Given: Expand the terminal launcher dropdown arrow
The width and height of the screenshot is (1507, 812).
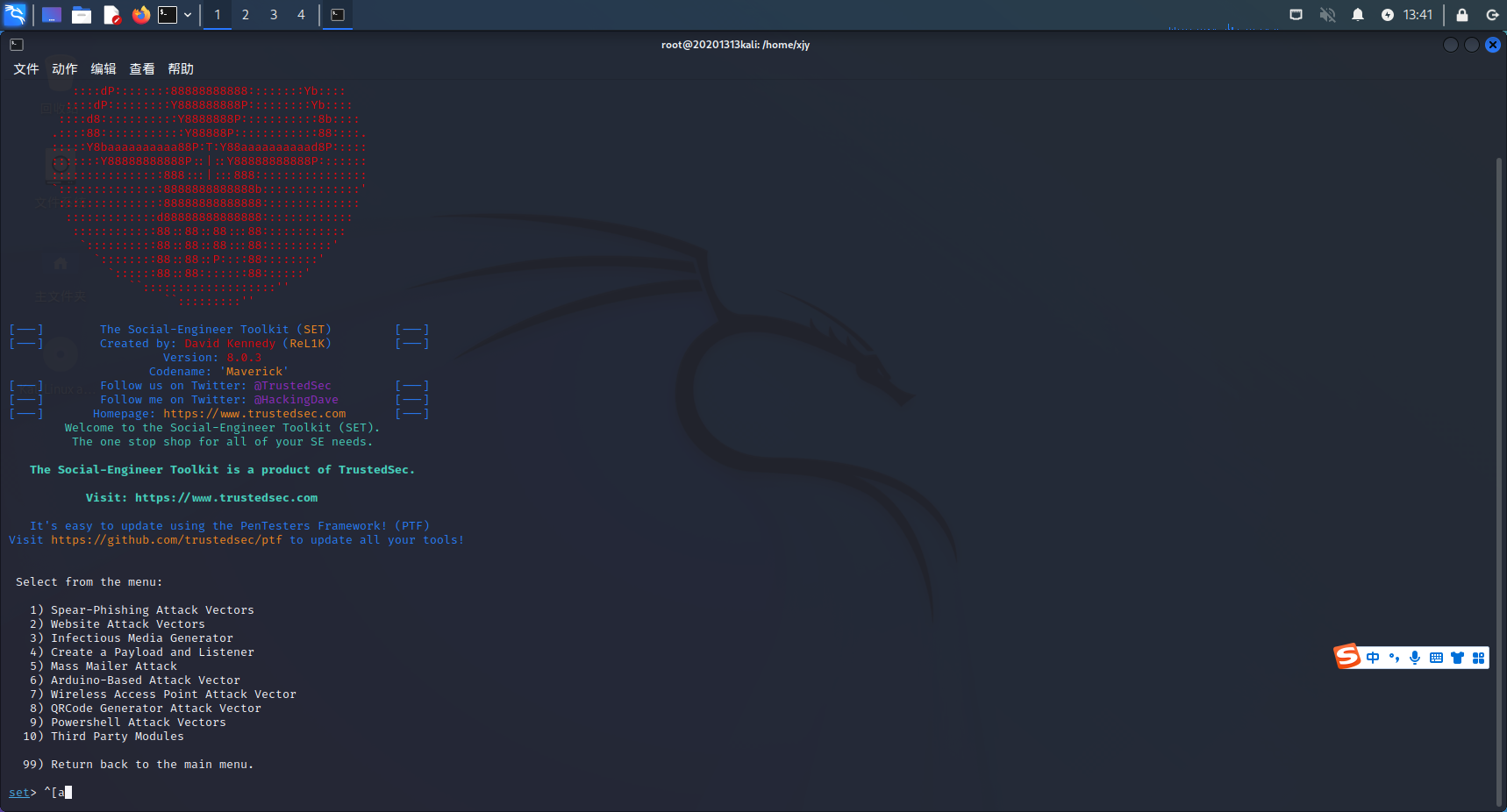Looking at the screenshot, I should pos(188,15).
